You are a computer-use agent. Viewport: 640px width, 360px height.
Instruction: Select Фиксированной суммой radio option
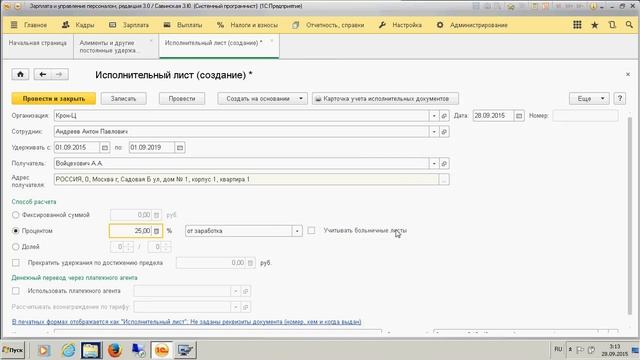point(16,215)
